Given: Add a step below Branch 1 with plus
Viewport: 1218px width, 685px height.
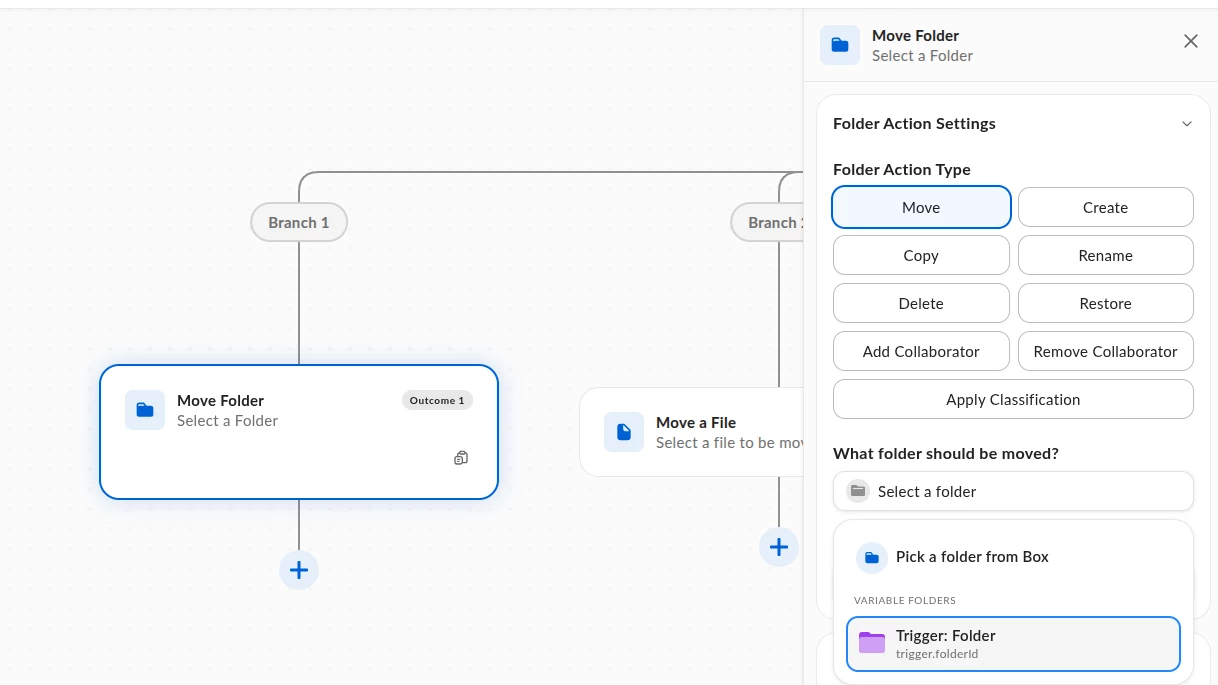Looking at the screenshot, I should pos(299,570).
